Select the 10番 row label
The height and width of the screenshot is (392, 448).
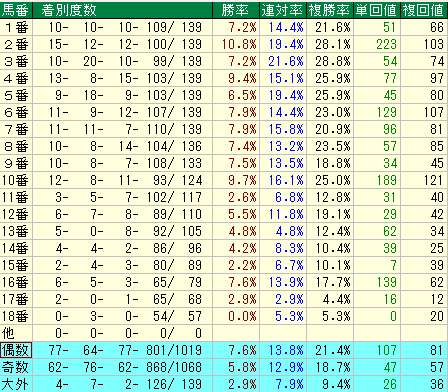(x=15, y=180)
